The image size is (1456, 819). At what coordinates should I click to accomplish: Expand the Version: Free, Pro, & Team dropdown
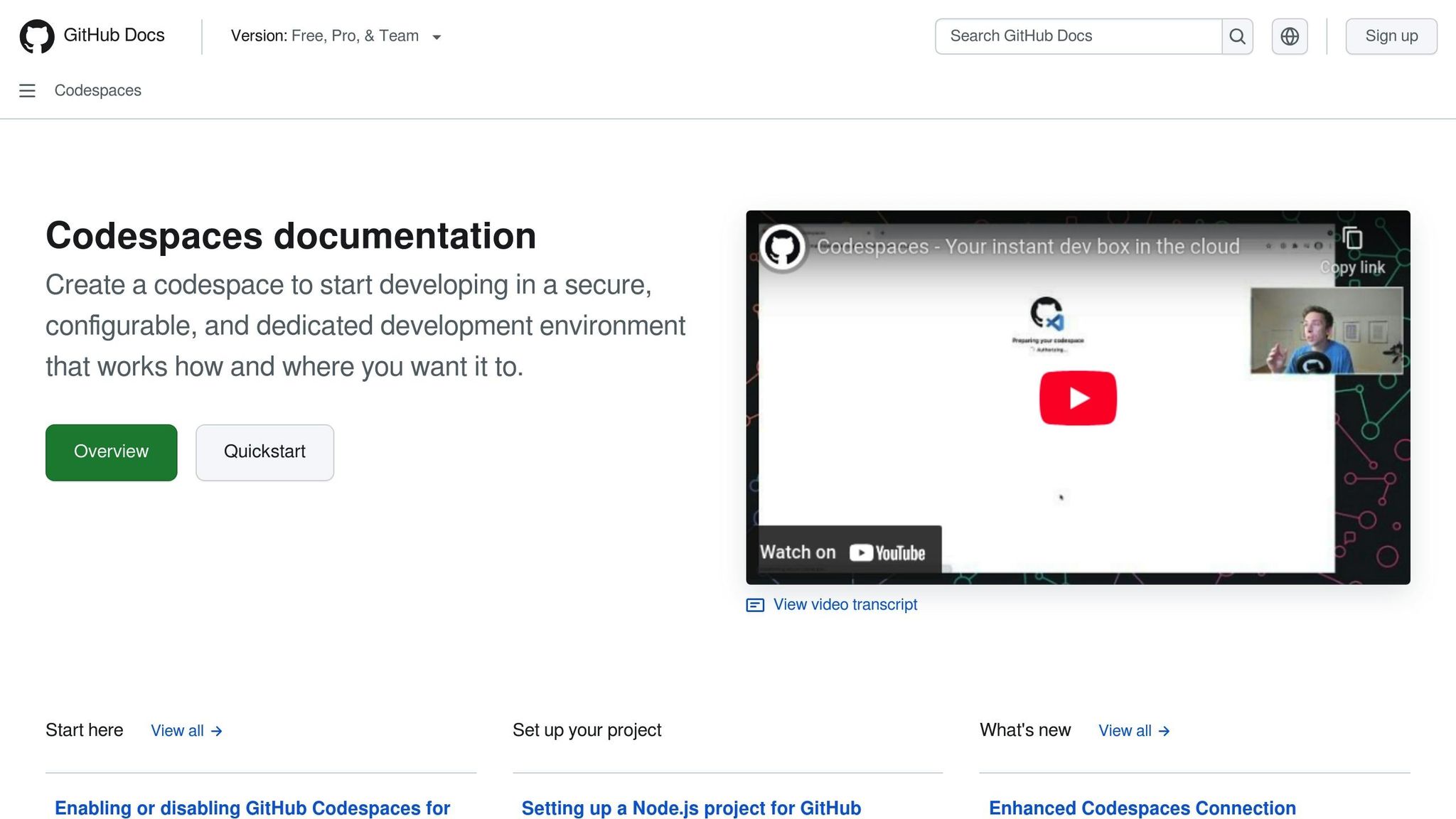[336, 36]
